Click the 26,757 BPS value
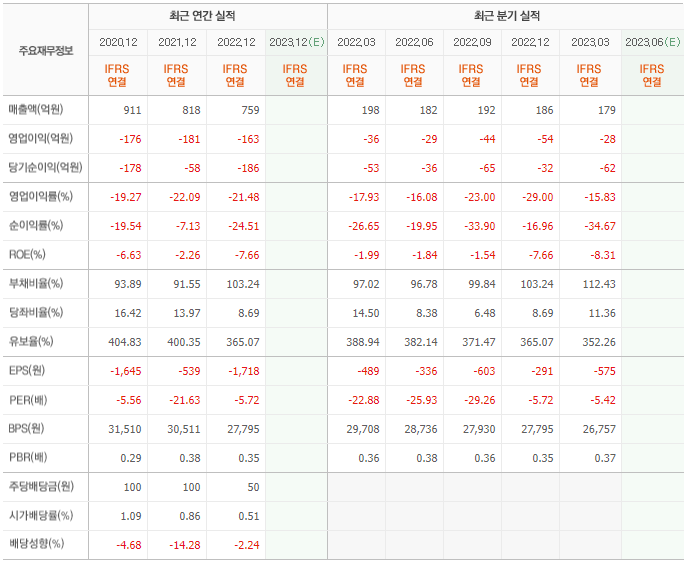Viewport: 688px width, 563px height. (599, 429)
